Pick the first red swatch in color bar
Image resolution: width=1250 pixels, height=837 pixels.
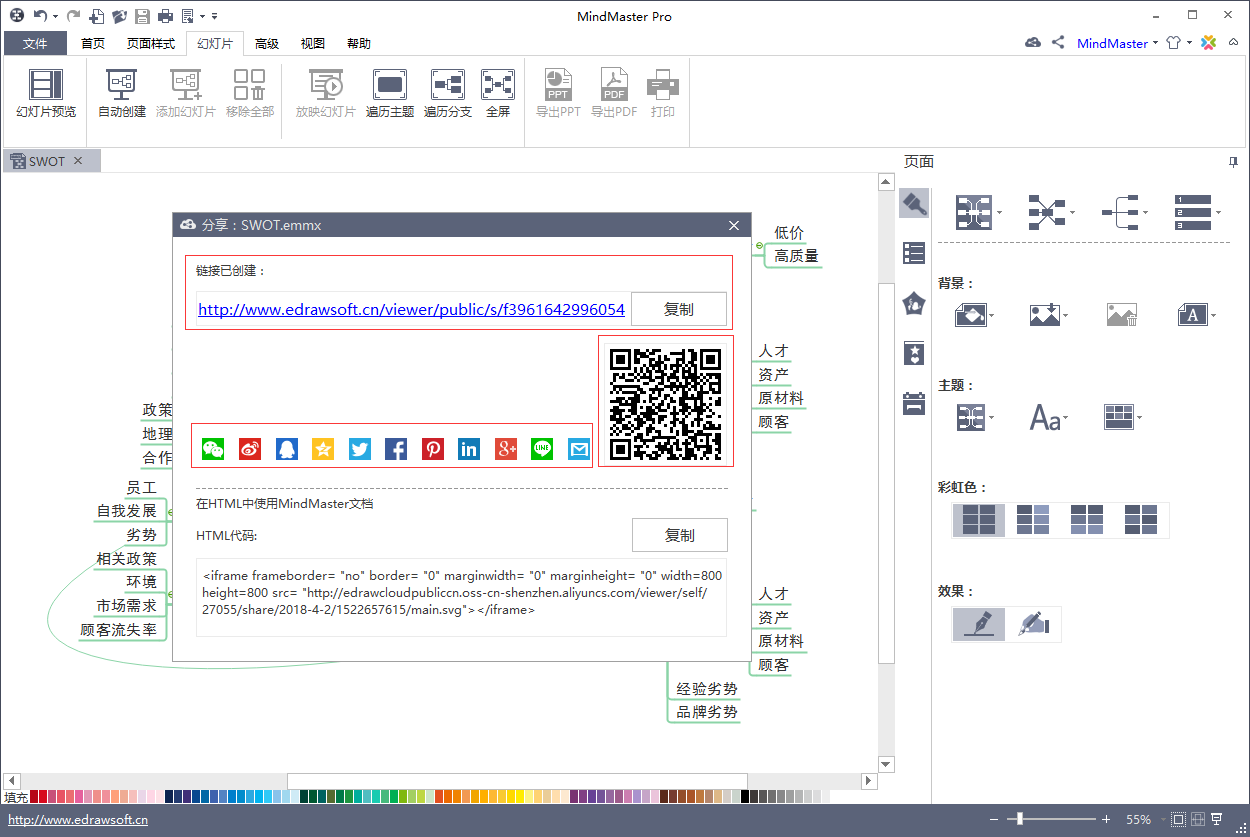click(35, 797)
